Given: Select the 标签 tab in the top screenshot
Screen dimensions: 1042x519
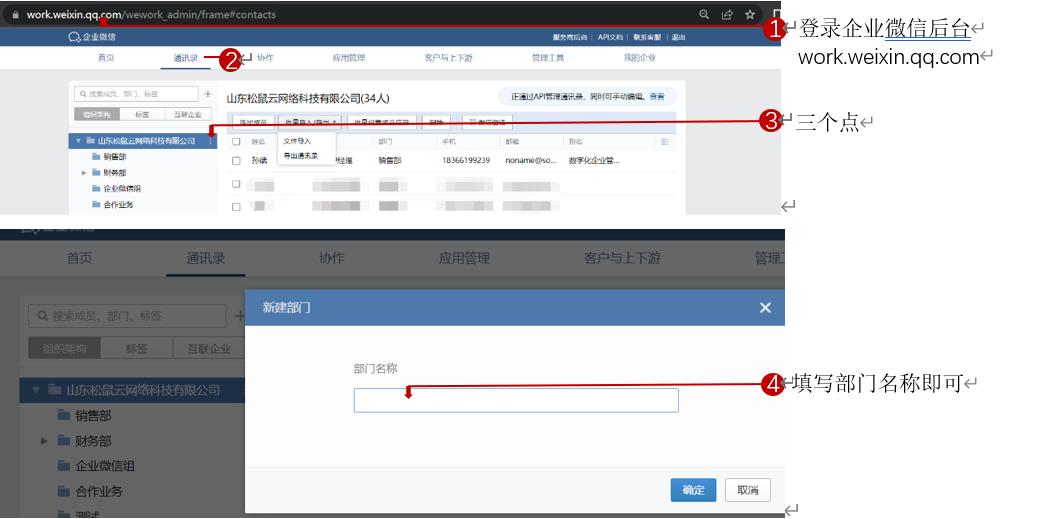Looking at the screenshot, I should 142,115.
